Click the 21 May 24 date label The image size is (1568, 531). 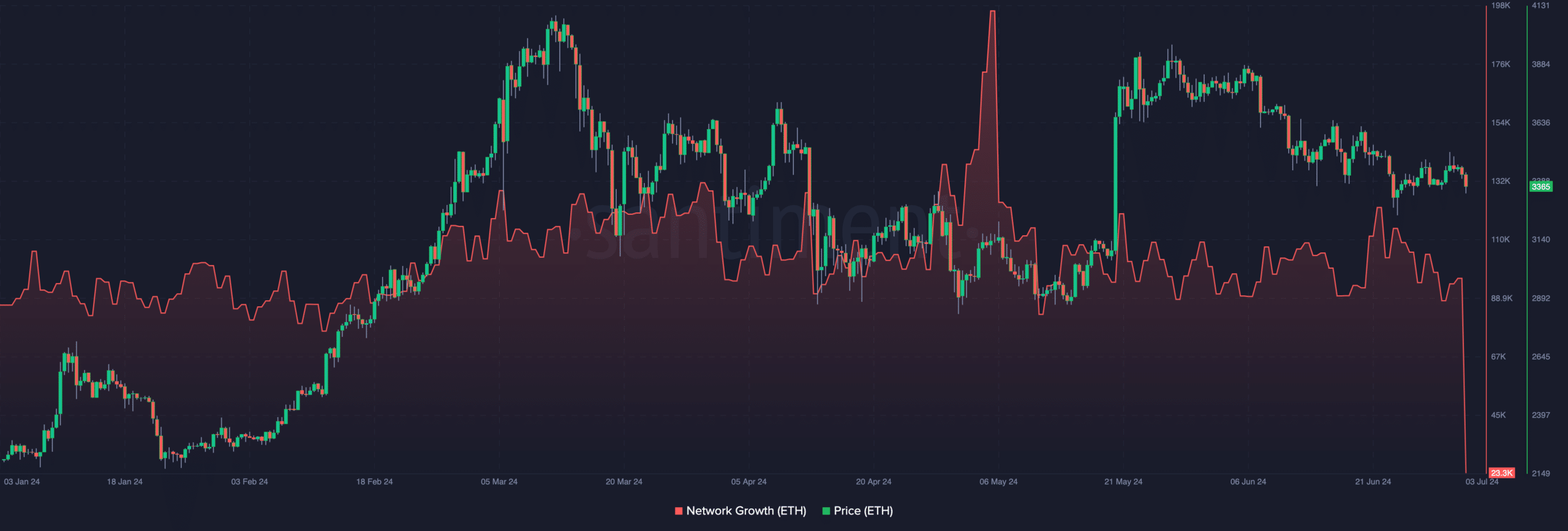[x=1123, y=481]
